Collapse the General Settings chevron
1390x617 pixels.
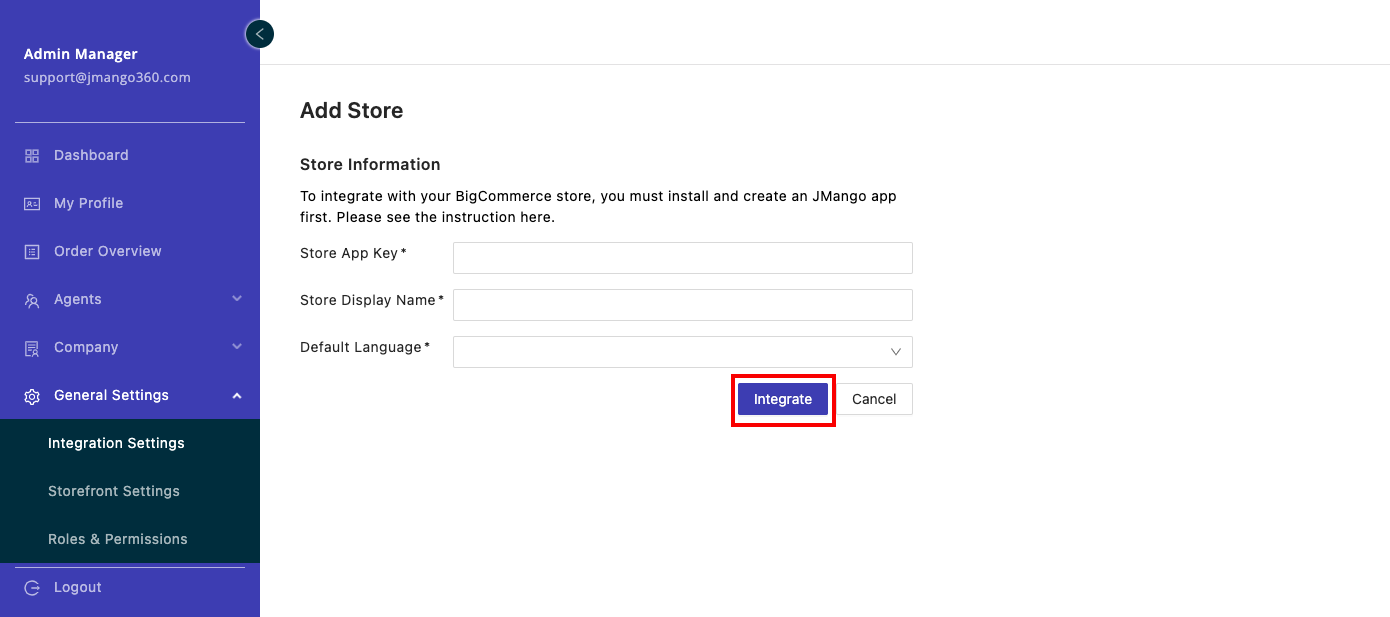pyautogui.click(x=237, y=396)
